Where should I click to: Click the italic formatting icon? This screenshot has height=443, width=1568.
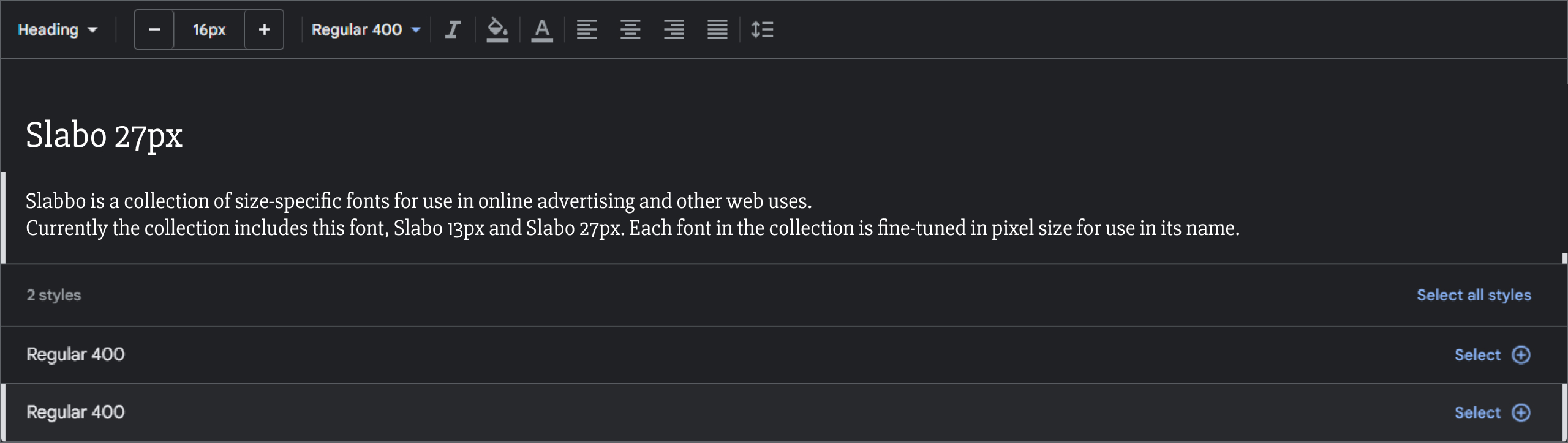point(453,29)
